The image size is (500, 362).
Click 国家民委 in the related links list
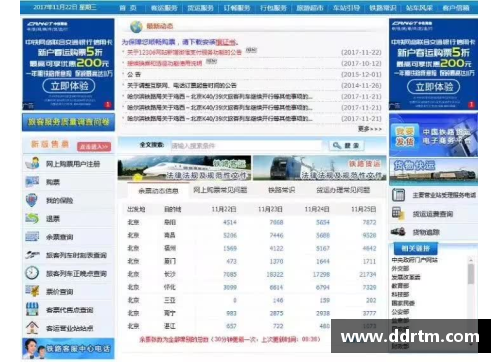[403, 303]
